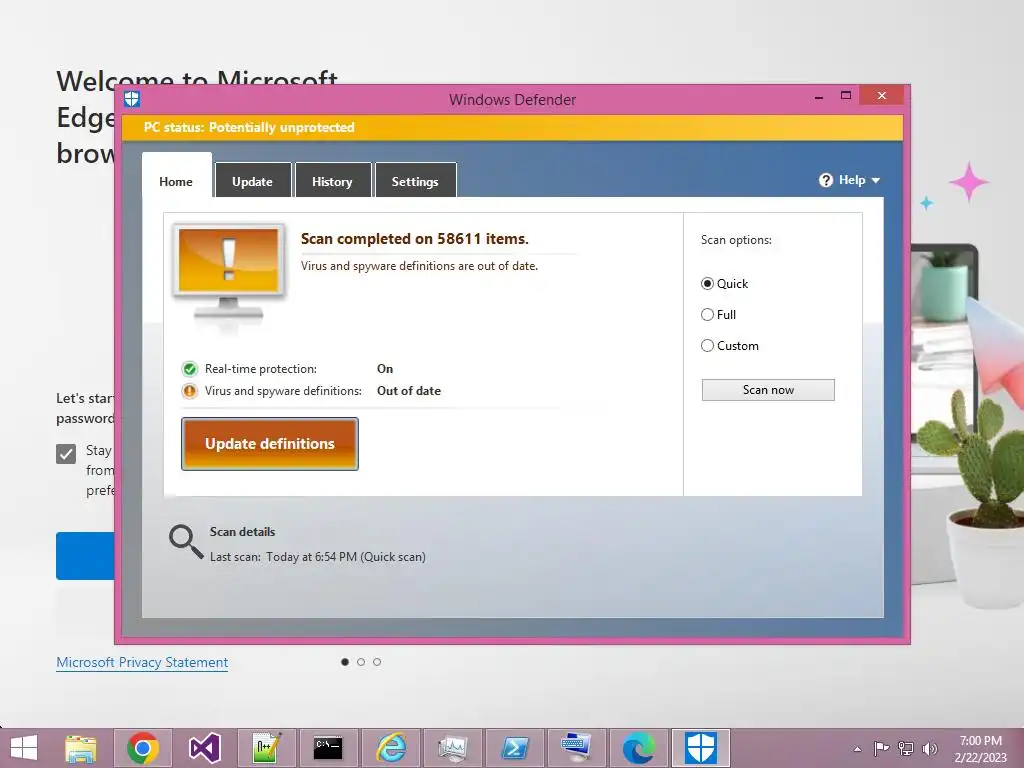Open PowerShell from the taskbar
Viewport: 1024px width, 768px height.
pos(514,748)
